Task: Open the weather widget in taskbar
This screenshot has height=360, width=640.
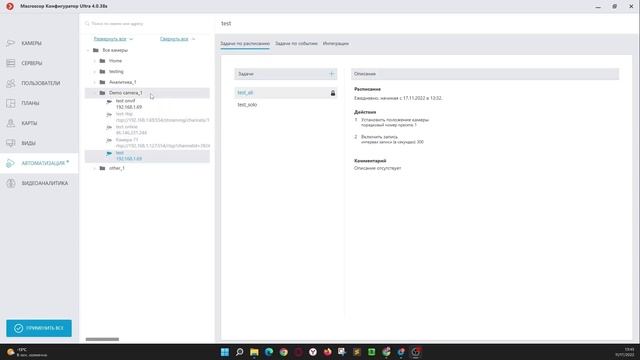Action: [27, 352]
